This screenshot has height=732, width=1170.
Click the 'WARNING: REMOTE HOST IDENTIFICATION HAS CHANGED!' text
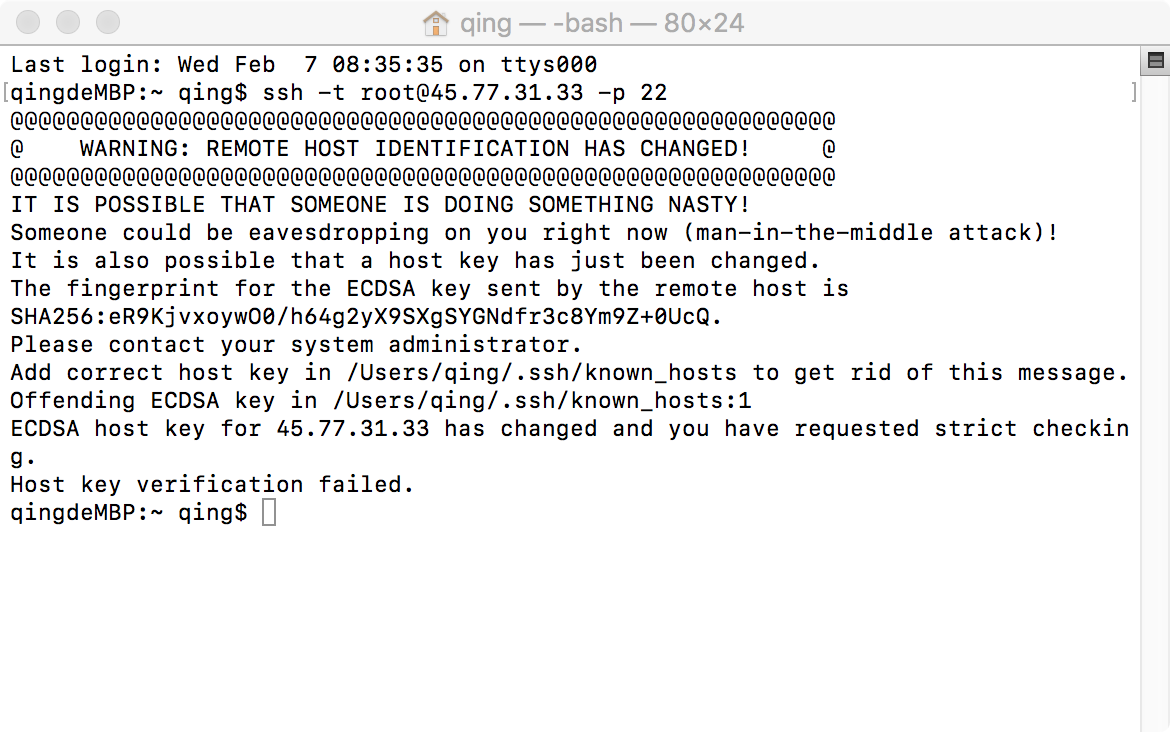[x=415, y=148]
